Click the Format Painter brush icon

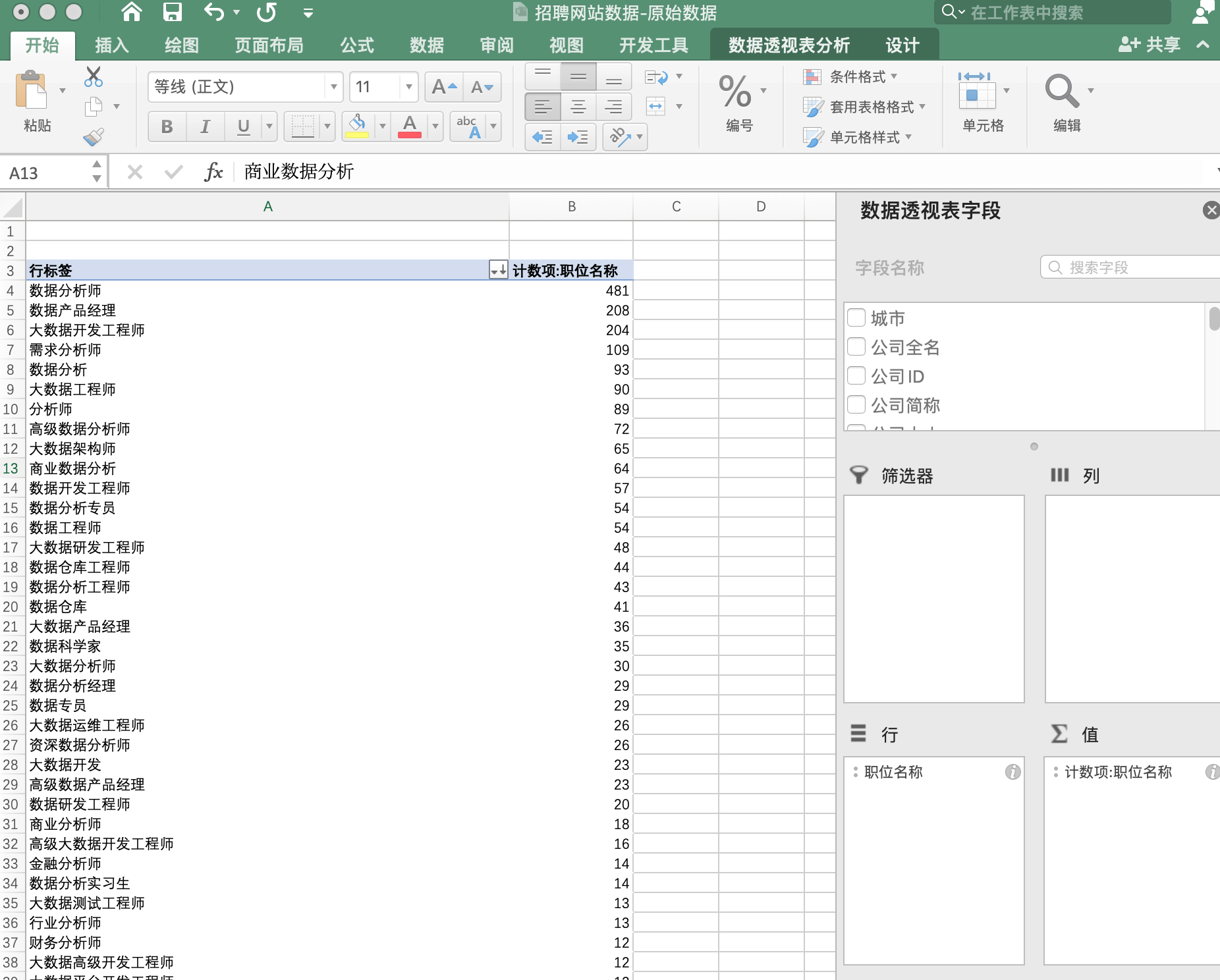94,136
